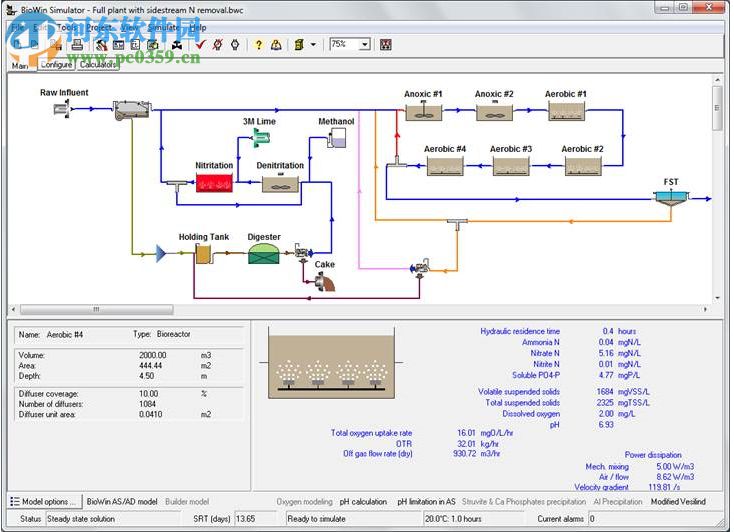Open the 75% zoom dropdown

364,45
